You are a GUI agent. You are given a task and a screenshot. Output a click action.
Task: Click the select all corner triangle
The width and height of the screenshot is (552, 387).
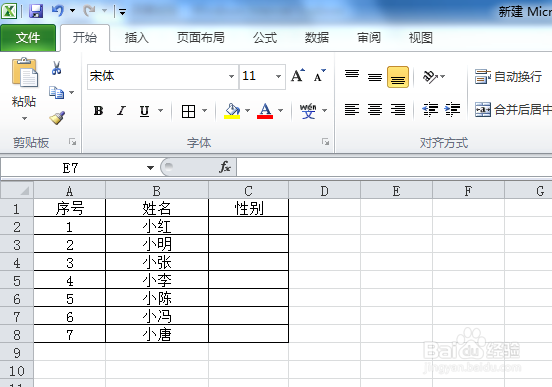[24, 191]
